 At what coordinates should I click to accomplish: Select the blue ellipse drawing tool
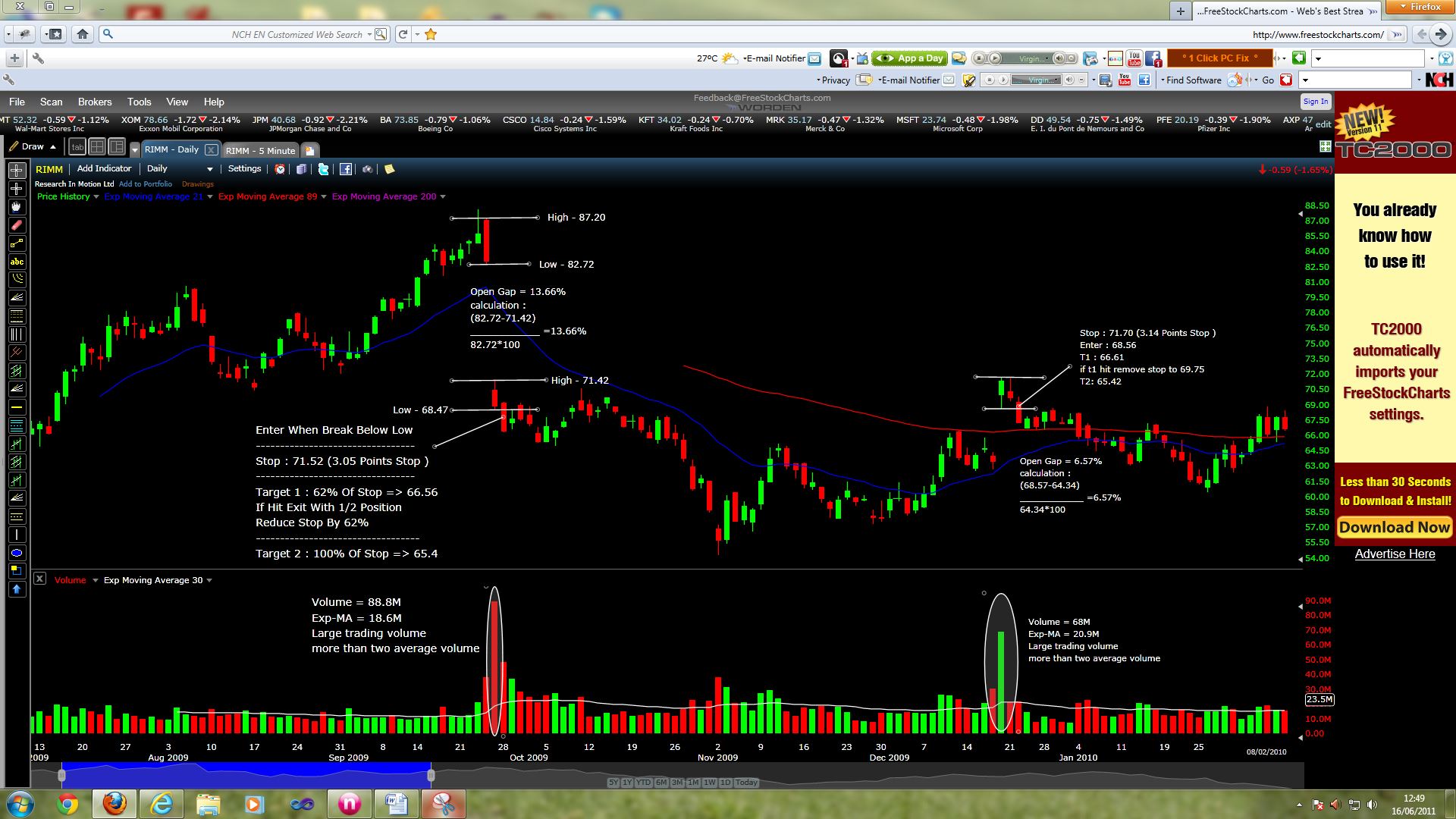coord(17,553)
